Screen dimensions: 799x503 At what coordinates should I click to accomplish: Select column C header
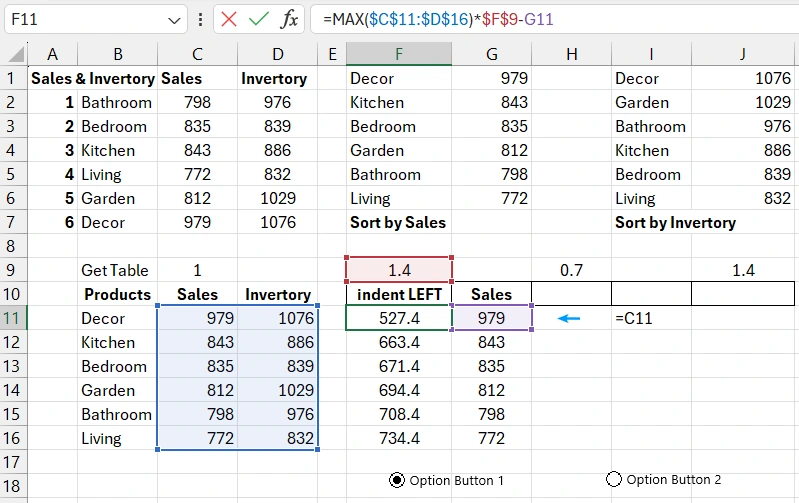click(197, 54)
